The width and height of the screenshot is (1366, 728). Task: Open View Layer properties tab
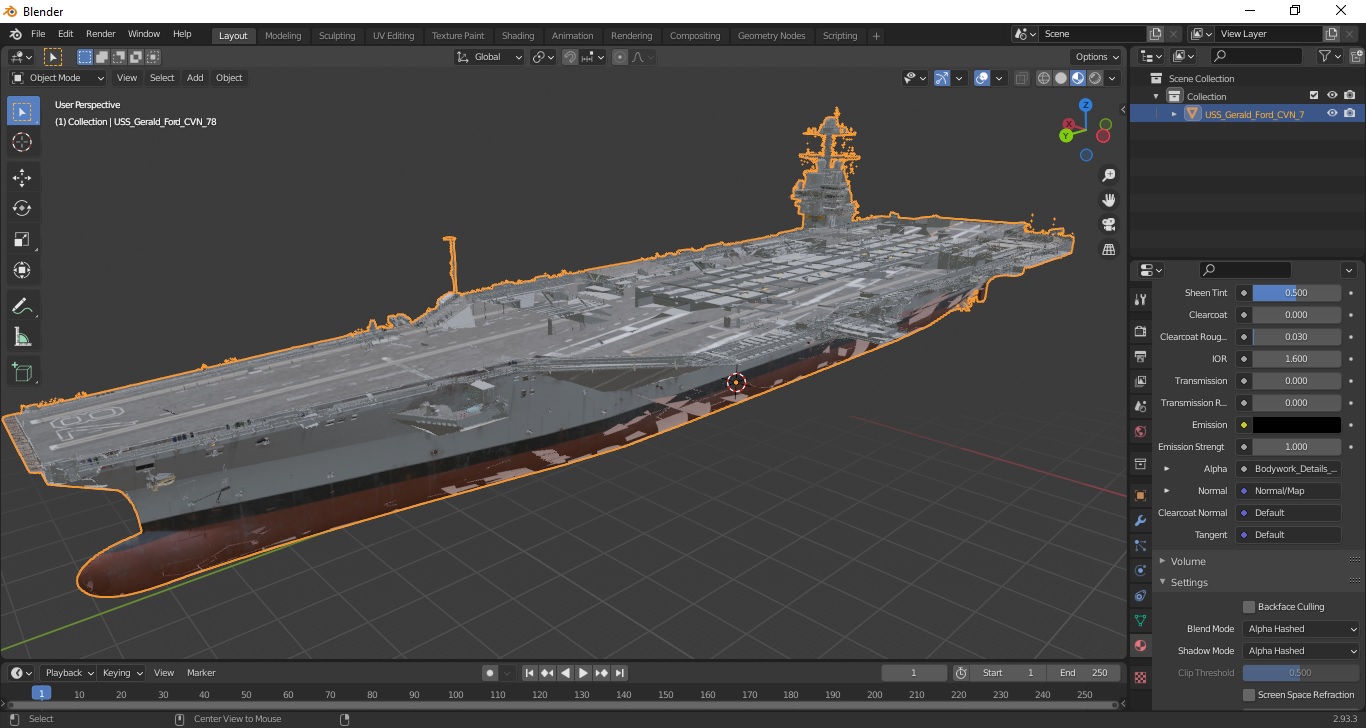click(1140, 381)
